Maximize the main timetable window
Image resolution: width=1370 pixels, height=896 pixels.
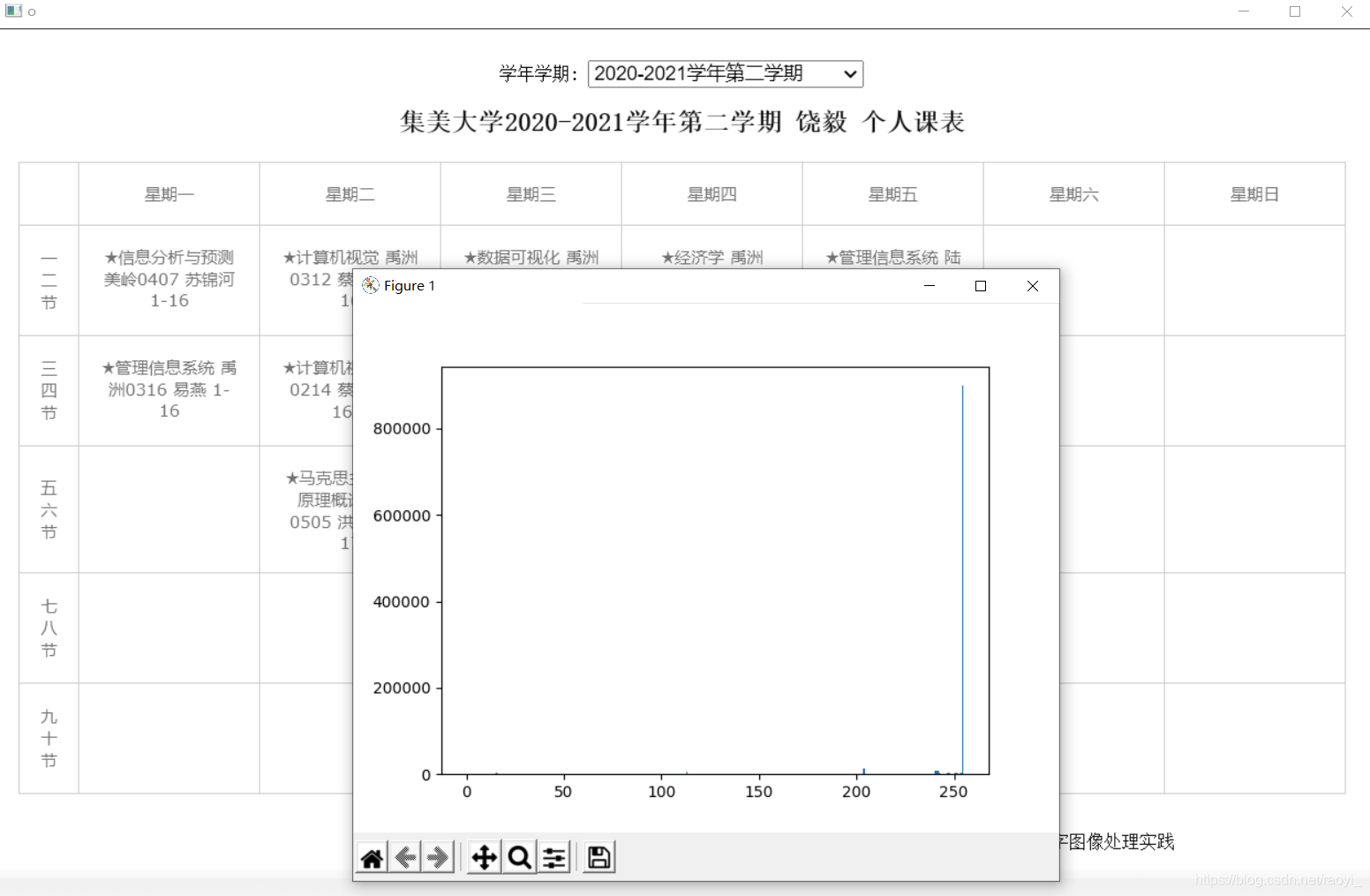[1295, 11]
